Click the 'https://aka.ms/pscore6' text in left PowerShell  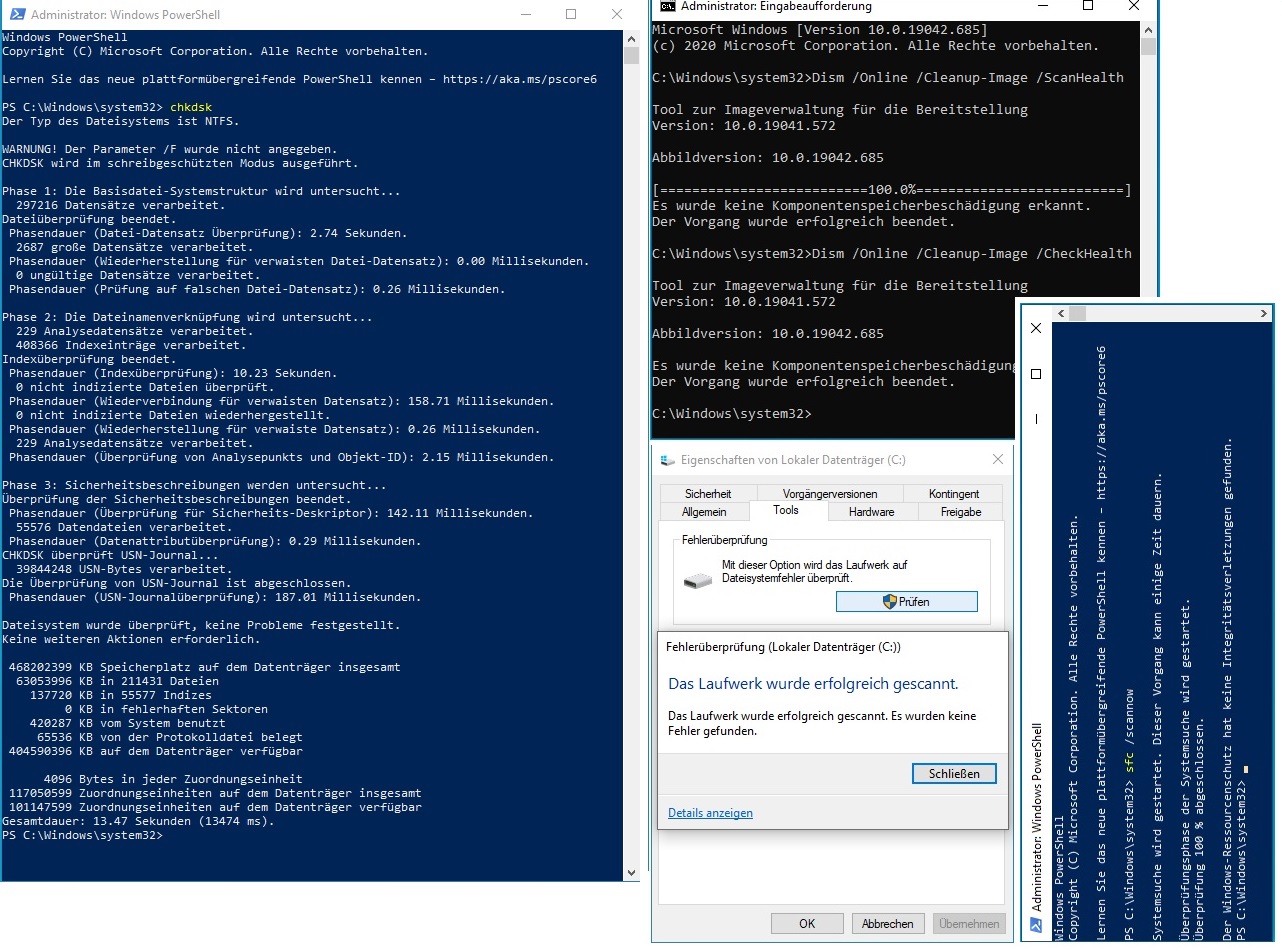pos(518,78)
